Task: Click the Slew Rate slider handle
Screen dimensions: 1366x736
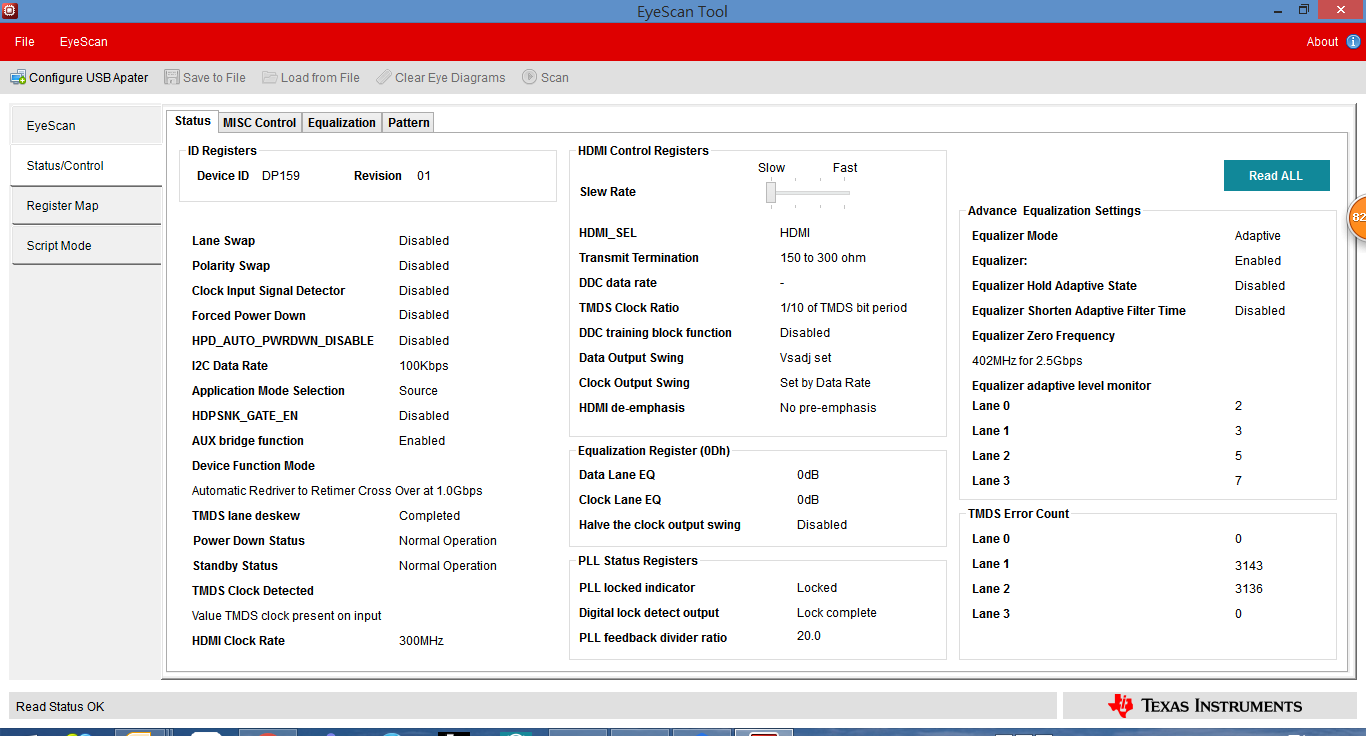Action: [771, 192]
